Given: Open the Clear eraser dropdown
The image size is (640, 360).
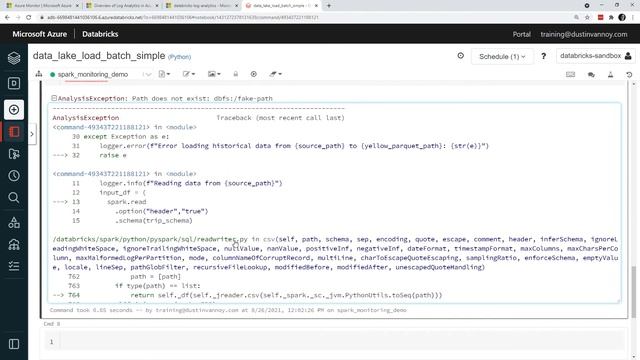Looking at the screenshot, I should [276, 74].
